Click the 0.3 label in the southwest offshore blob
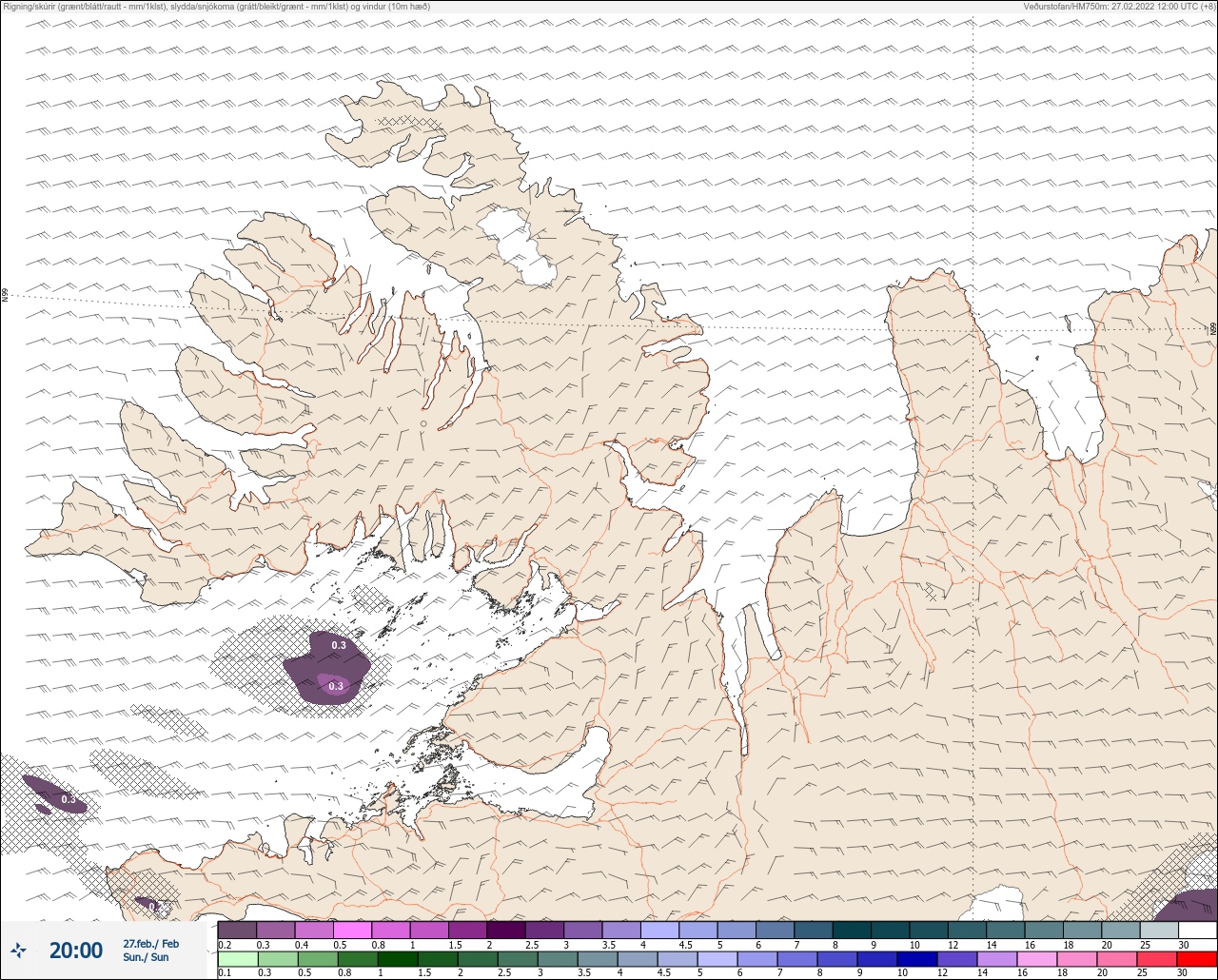Screen dimensions: 1218x980 coord(69,799)
